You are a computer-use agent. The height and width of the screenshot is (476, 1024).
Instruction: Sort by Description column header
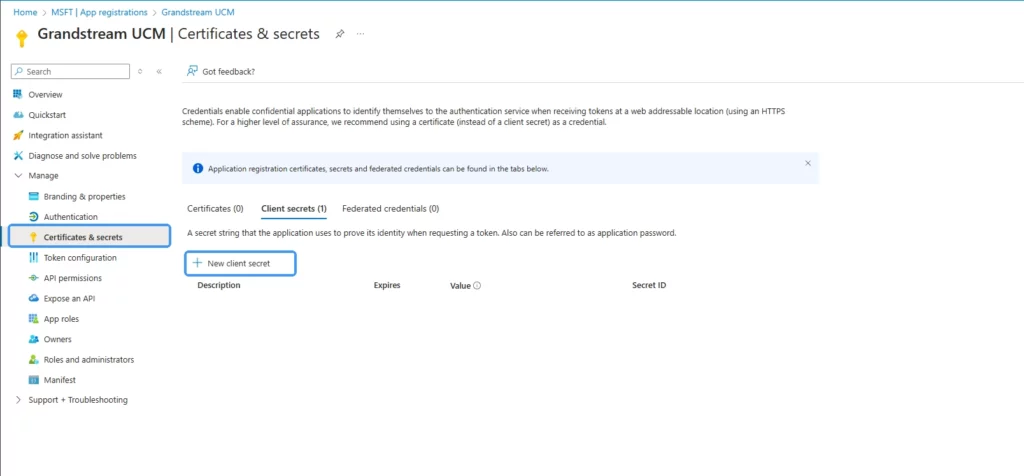[x=219, y=286]
